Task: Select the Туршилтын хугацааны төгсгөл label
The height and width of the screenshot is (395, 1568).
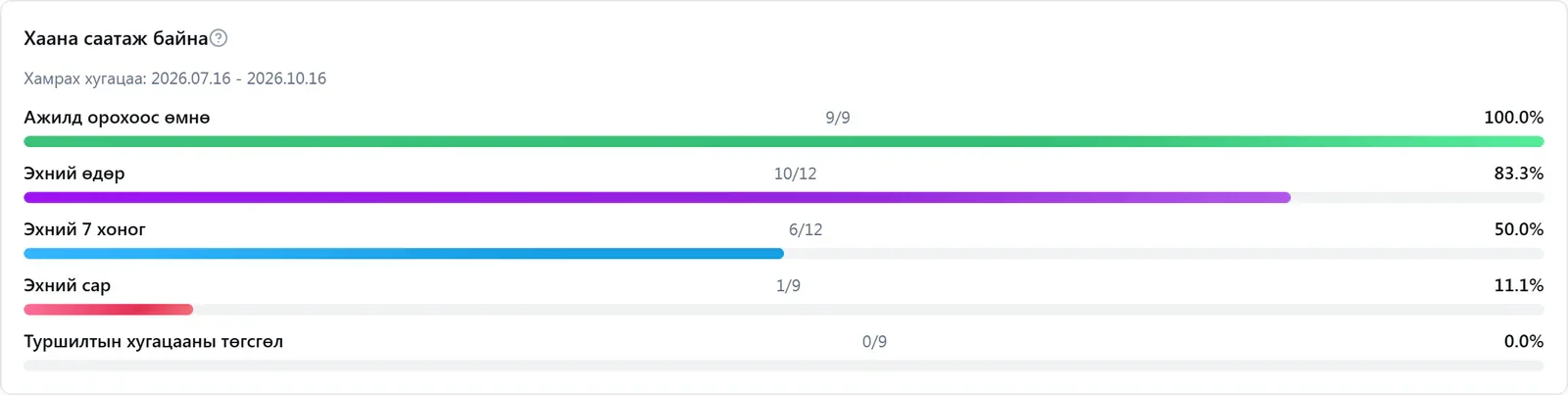Action: tap(153, 341)
